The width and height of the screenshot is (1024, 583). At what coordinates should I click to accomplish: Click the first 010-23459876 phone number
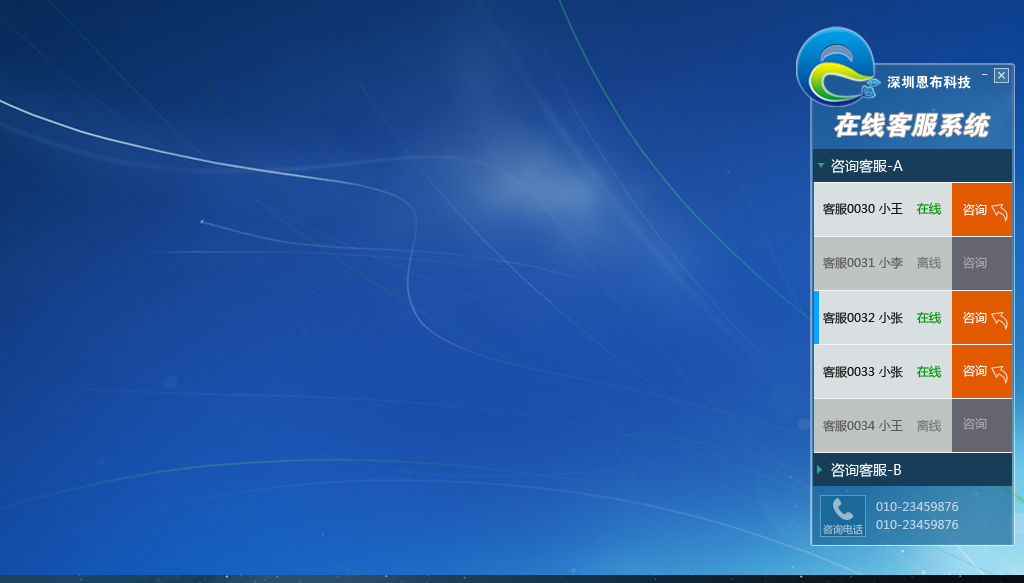tap(917, 507)
